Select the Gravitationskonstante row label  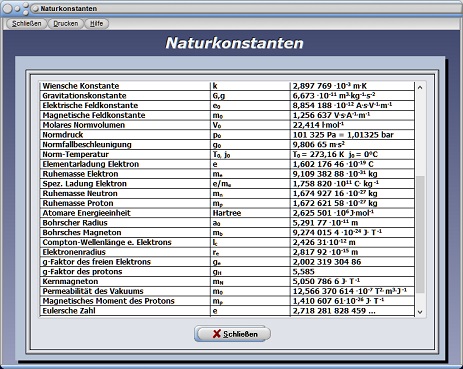click(84, 96)
